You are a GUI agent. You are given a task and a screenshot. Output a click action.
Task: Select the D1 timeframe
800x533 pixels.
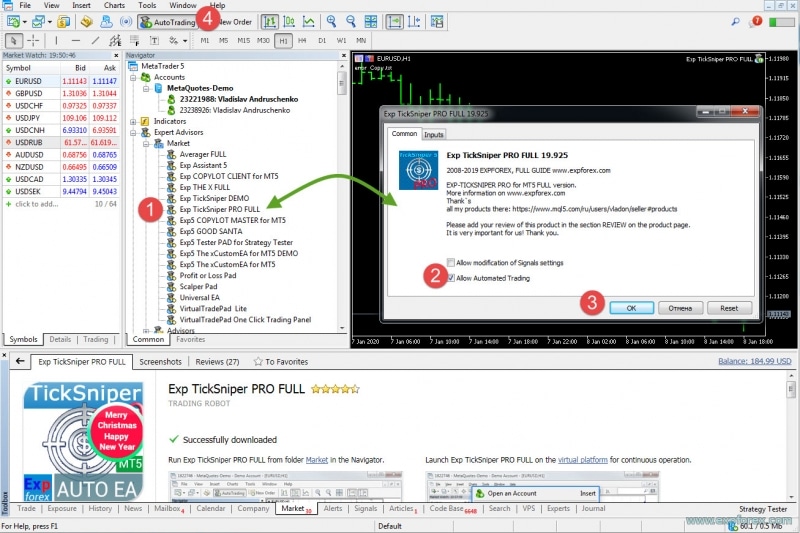click(322, 40)
